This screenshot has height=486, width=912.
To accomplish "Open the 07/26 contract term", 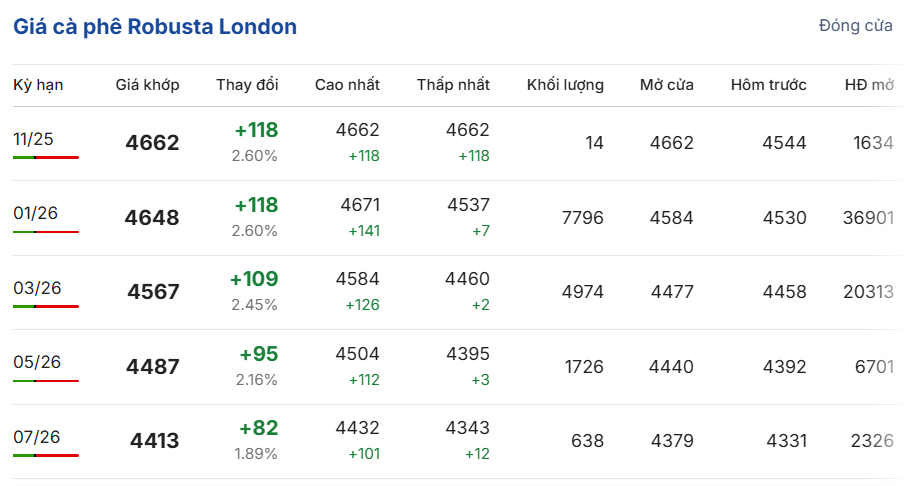I will coord(37,437).
